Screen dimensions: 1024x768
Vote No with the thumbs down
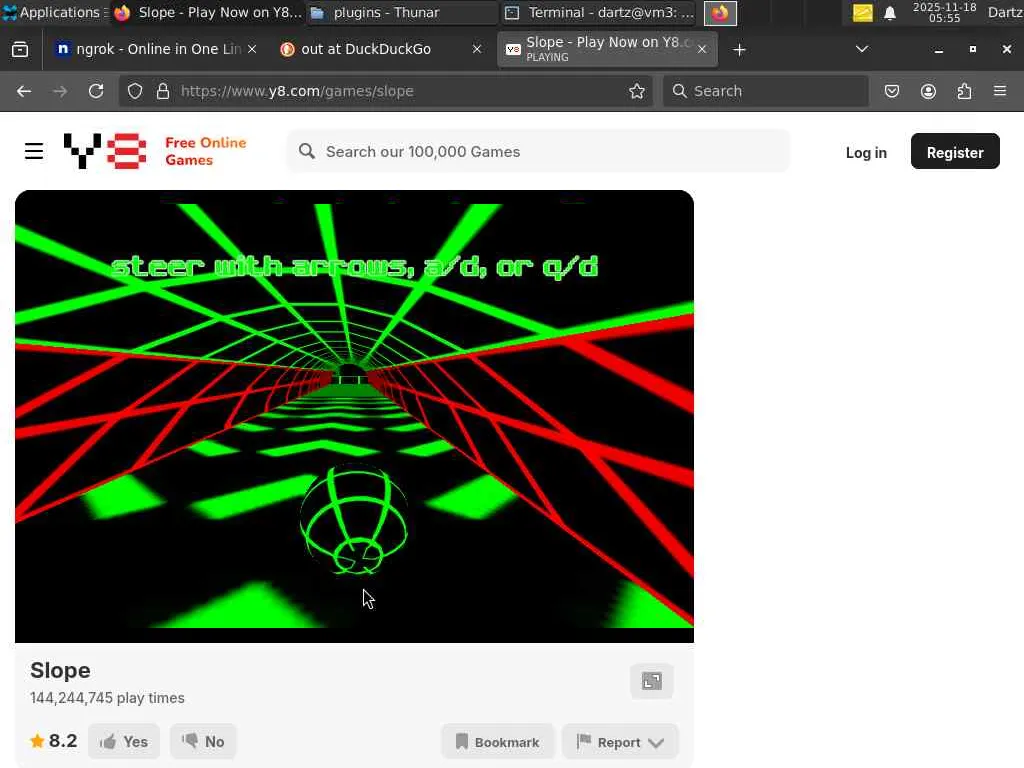coord(203,741)
